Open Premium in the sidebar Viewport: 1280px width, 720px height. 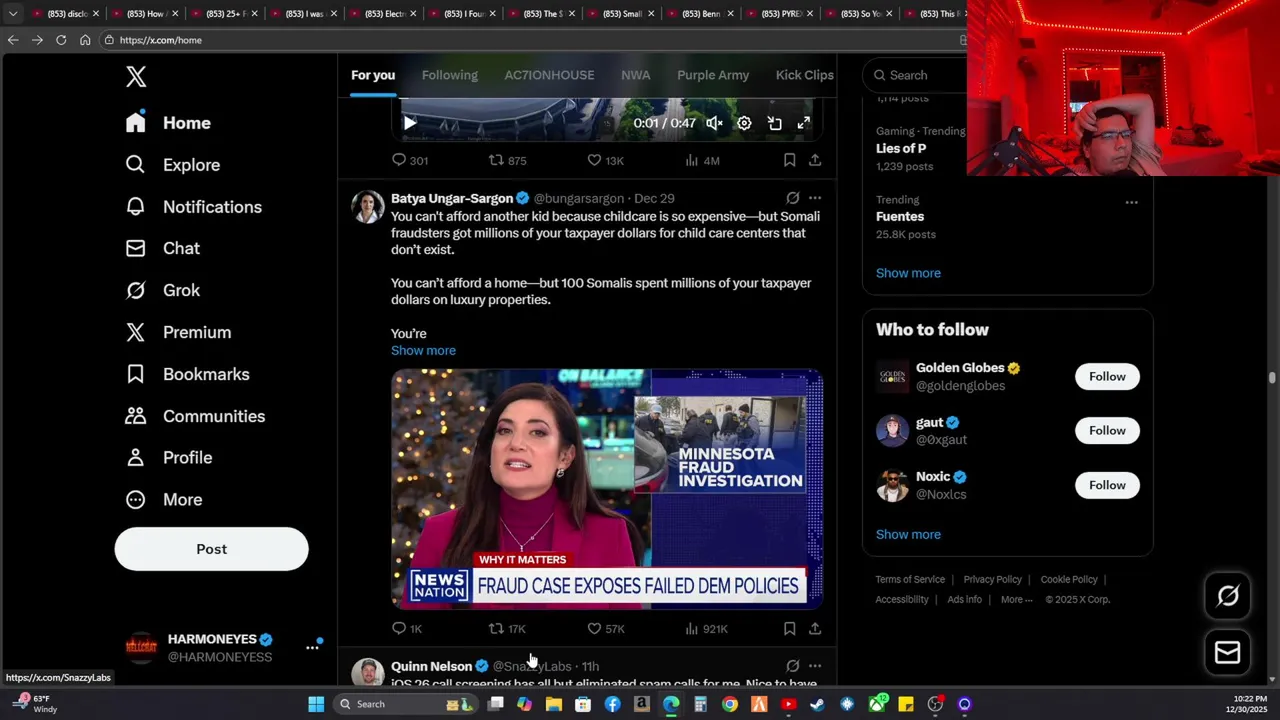tap(178, 332)
